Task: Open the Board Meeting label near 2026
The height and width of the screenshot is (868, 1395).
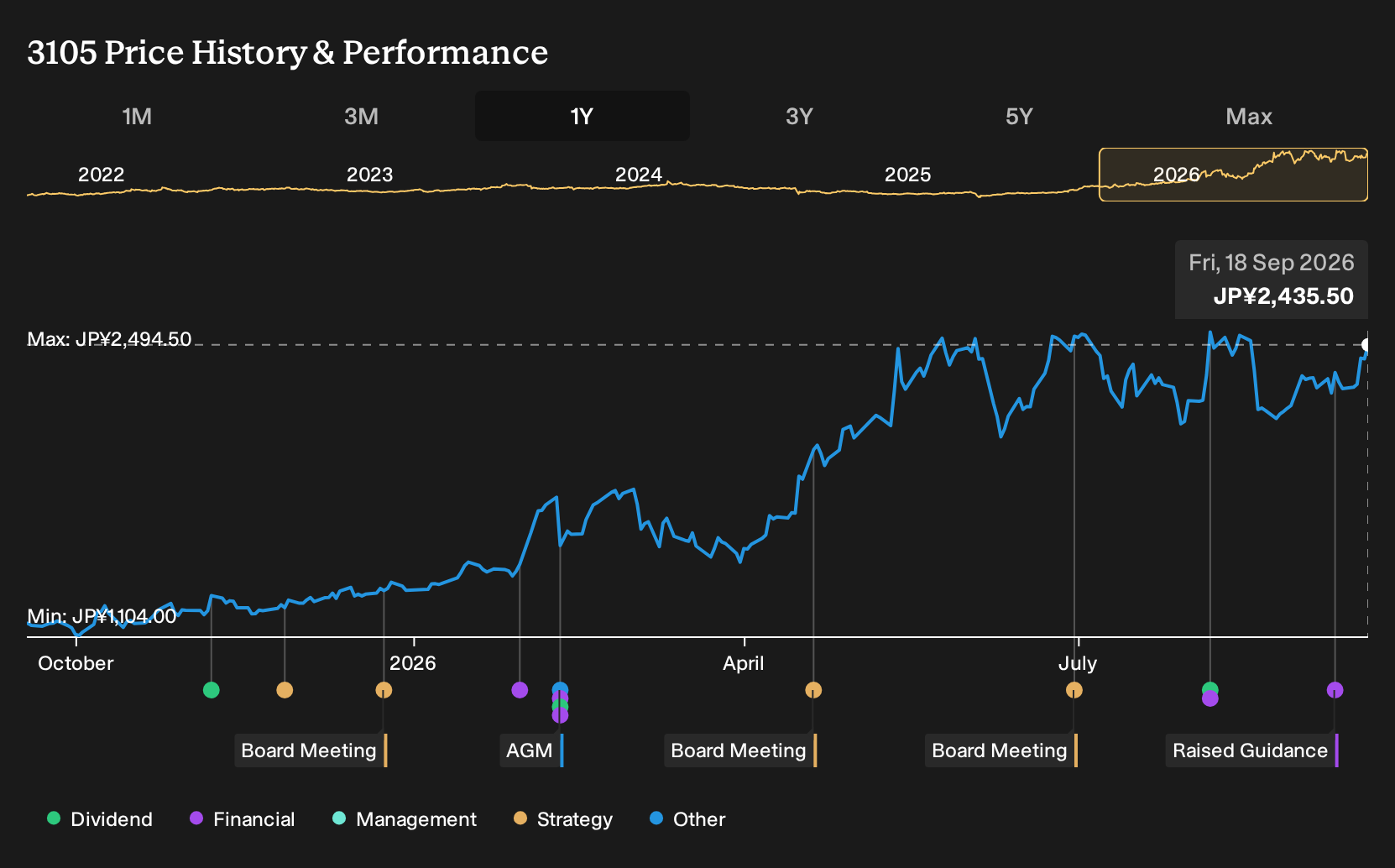Action: pyautogui.click(x=311, y=750)
